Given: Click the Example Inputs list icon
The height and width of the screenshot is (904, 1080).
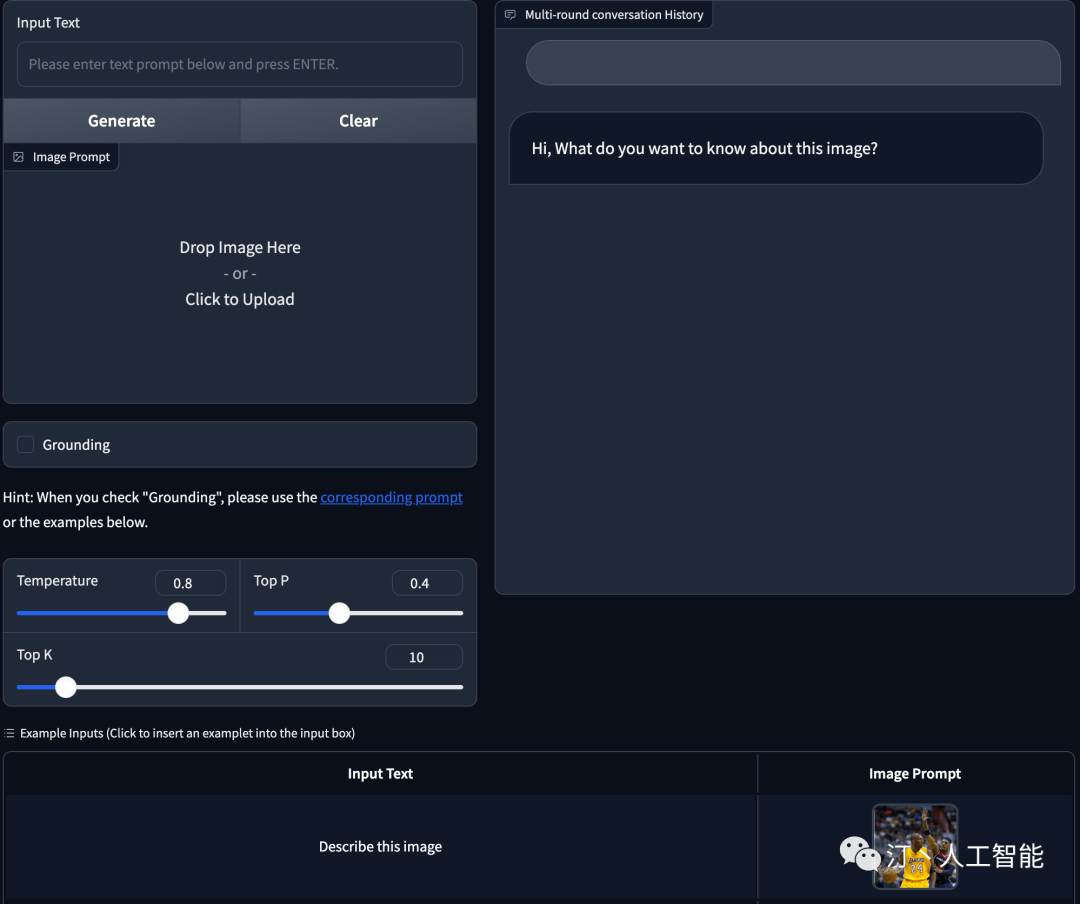Looking at the screenshot, I should [x=9, y=733].
